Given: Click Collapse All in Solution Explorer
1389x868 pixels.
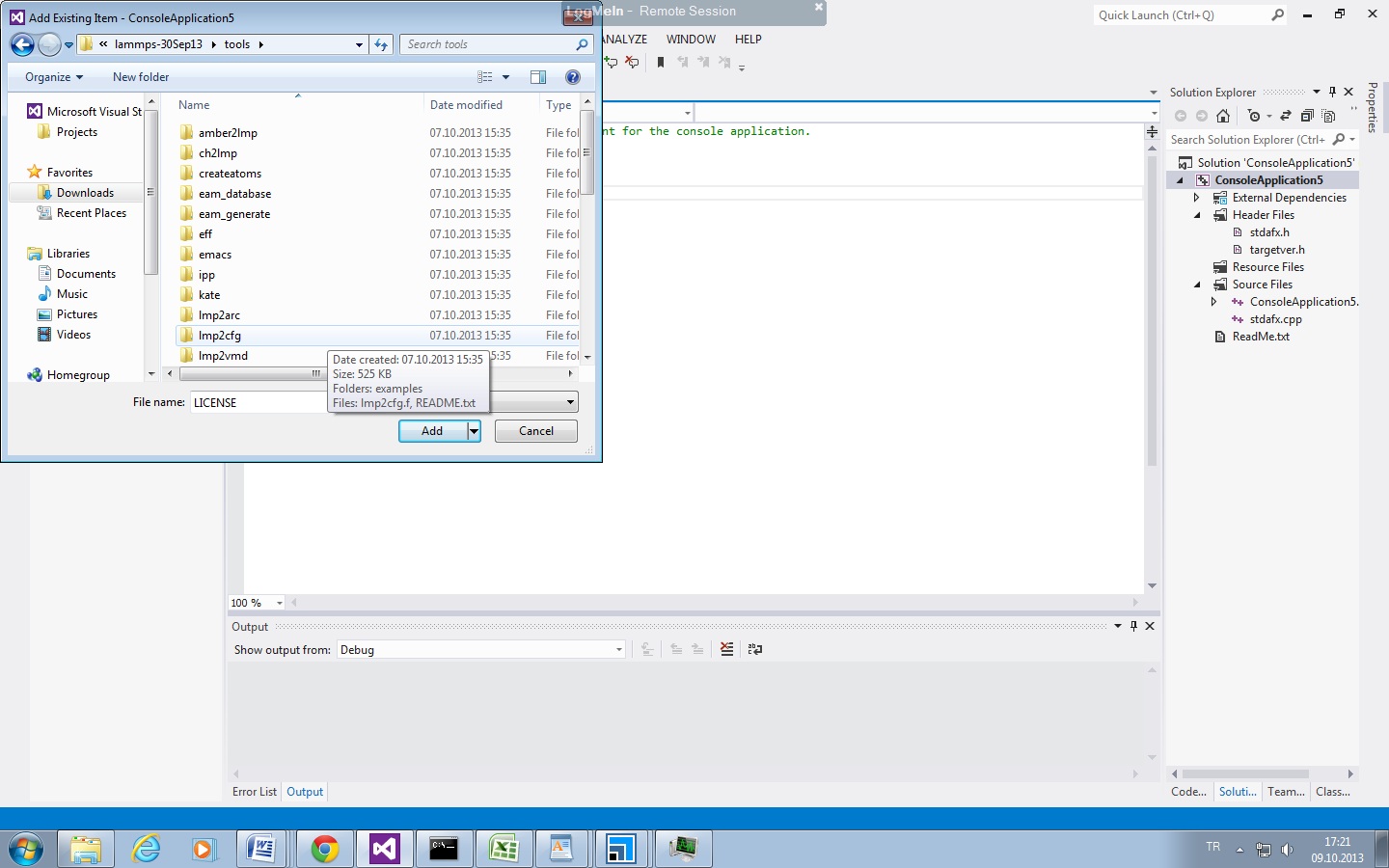Looking at the screenshot, I should [x=1307, y=116].
